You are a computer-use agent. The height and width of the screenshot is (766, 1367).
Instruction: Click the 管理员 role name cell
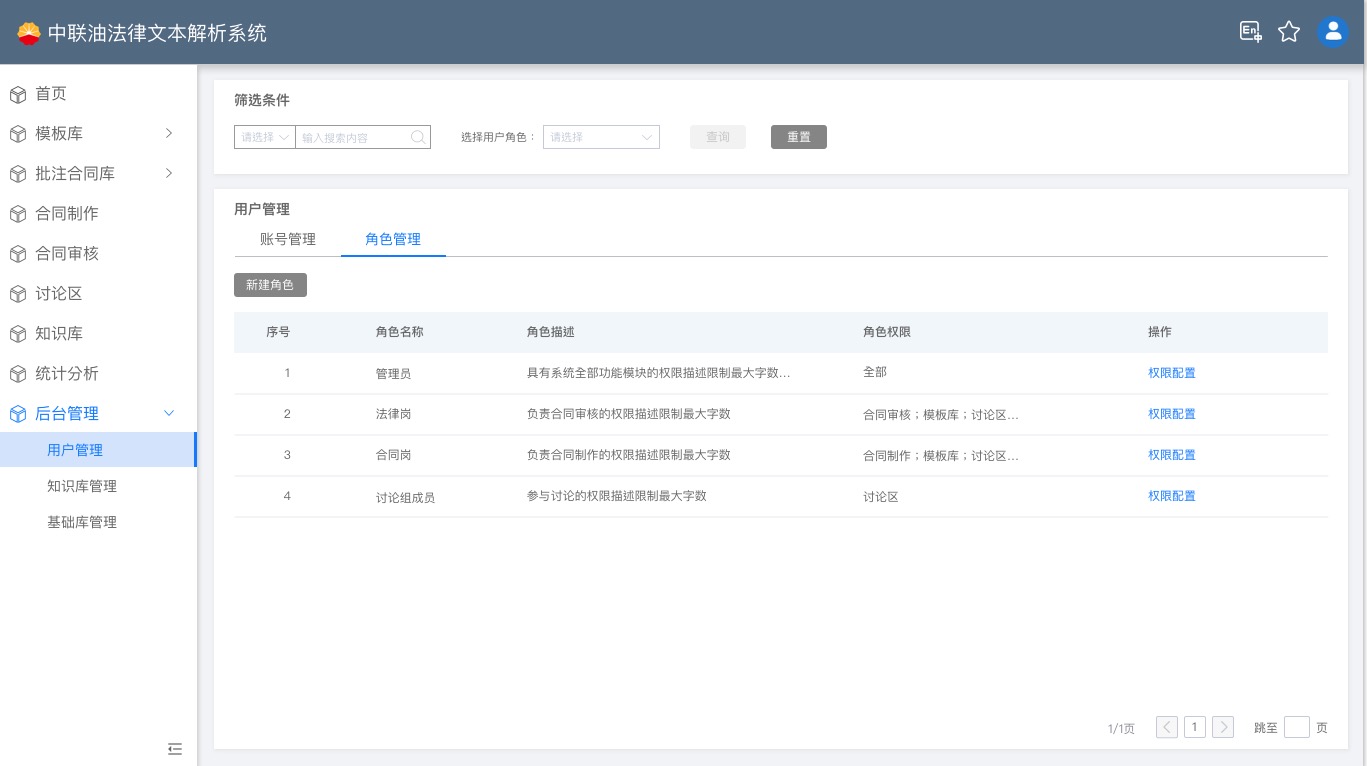(393, 373)
